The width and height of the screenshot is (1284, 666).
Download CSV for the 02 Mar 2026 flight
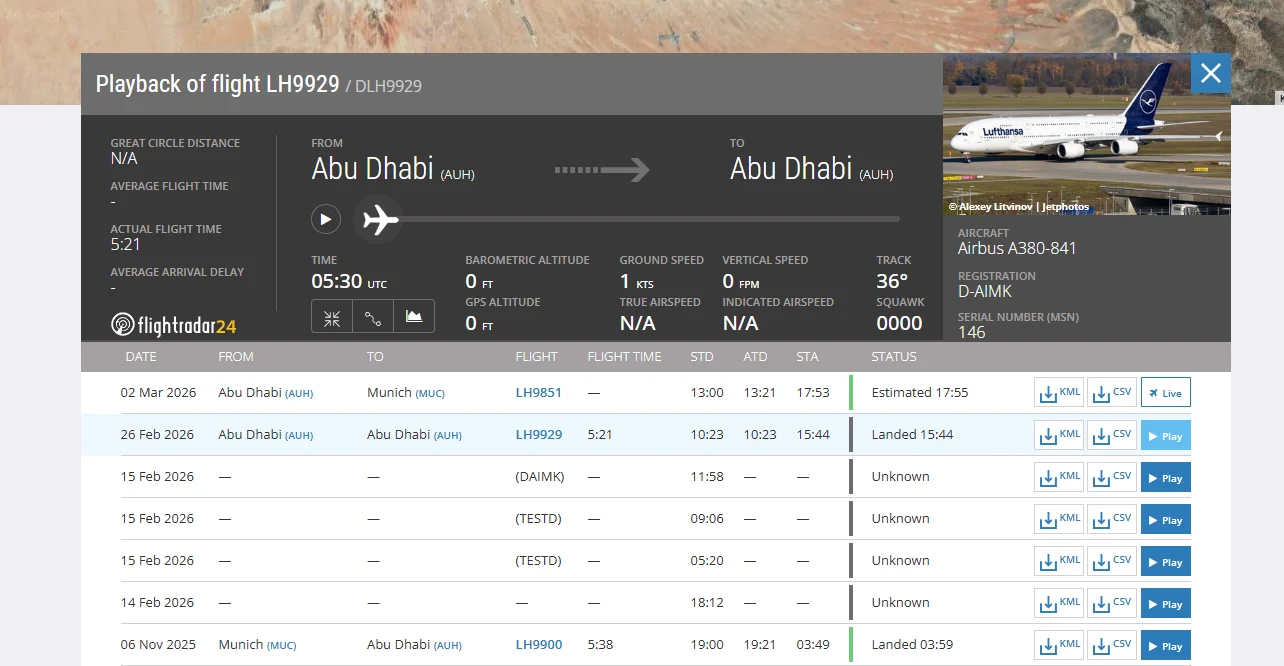pyautogui.click(x=1112, y=393)
